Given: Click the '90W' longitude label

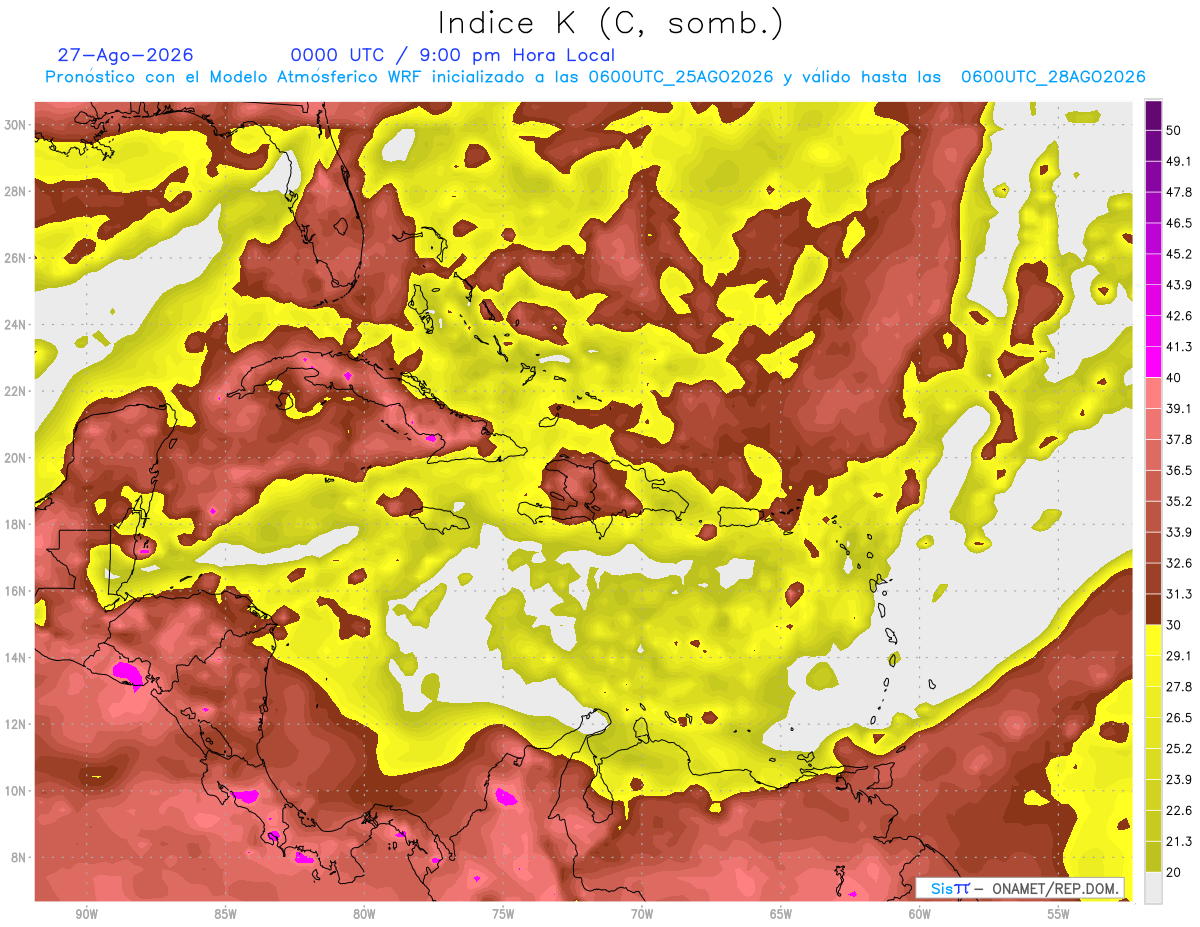Looking at the screenshot, I should pos(86,914).
